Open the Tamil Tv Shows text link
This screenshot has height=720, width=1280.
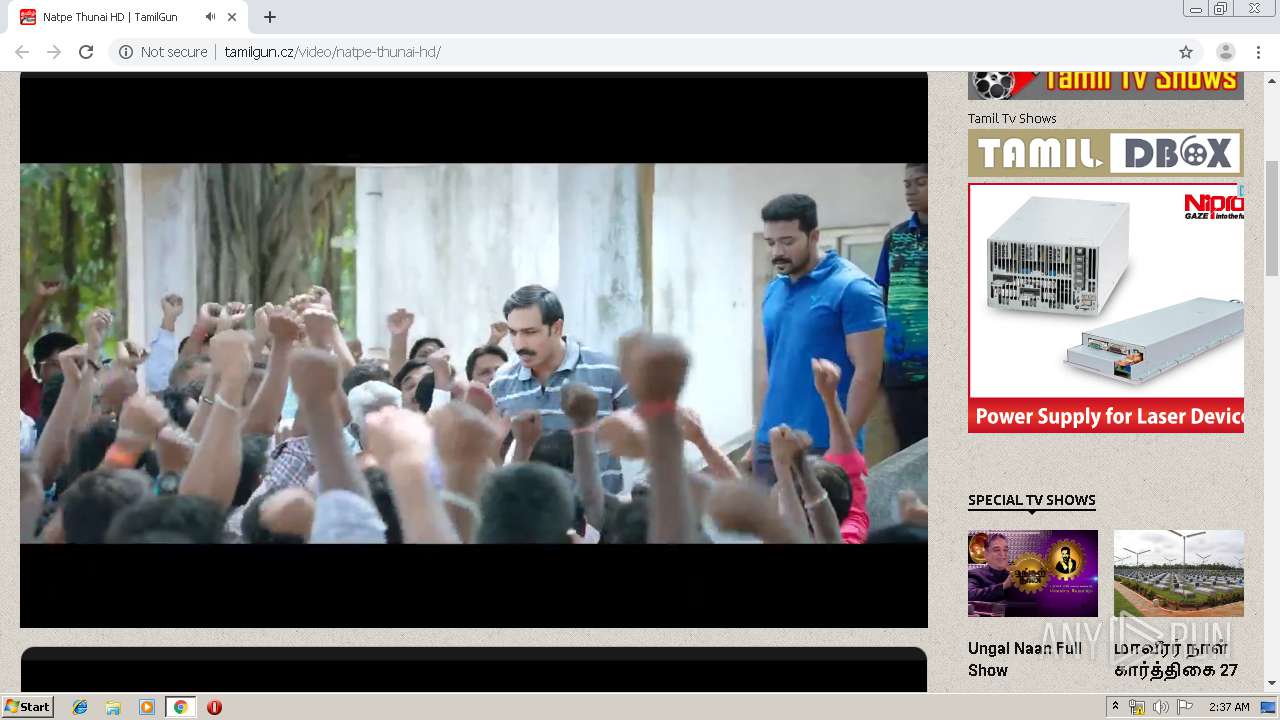tap(1012, 118)
